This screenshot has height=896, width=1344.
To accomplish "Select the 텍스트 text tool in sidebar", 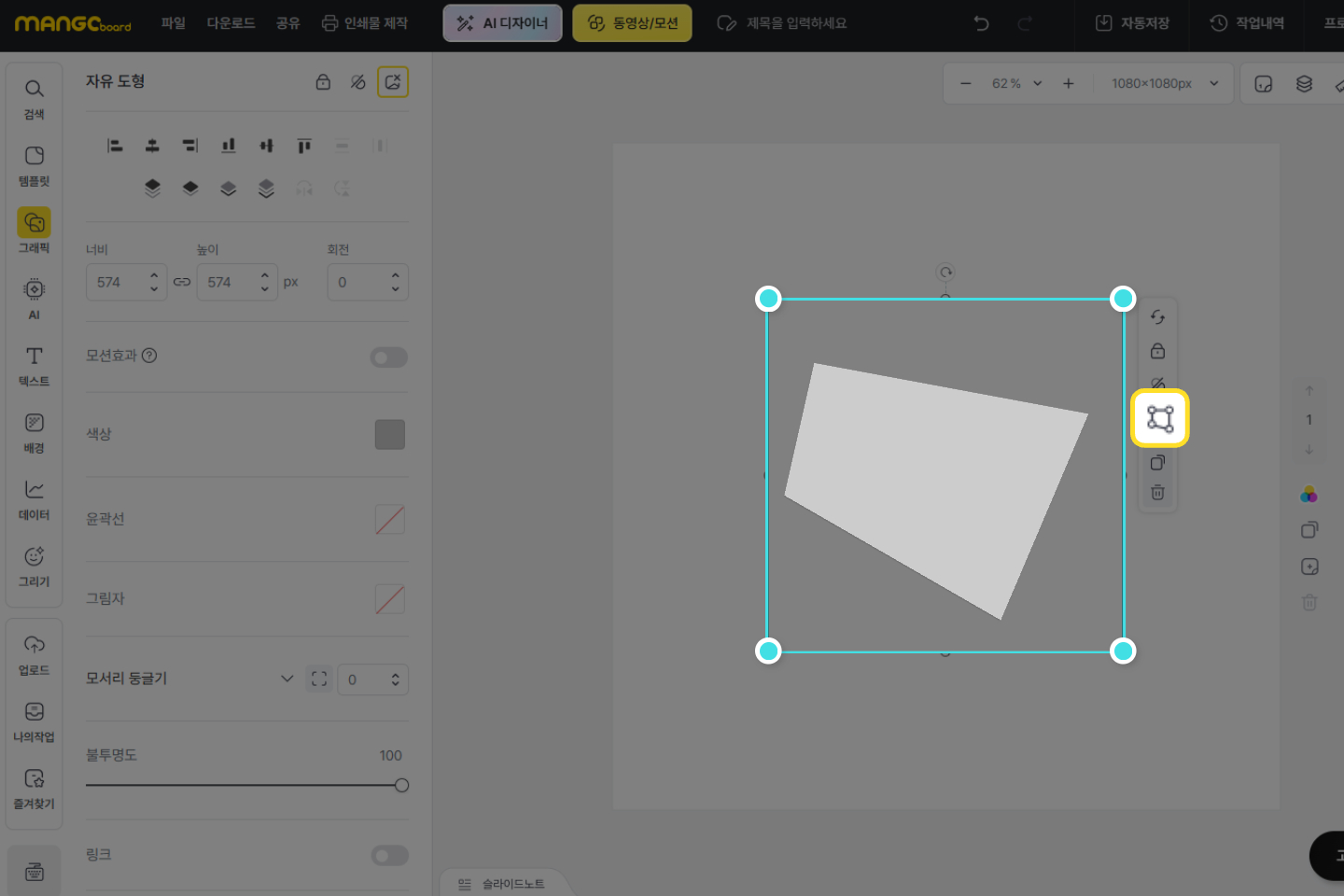I will 34,366.
